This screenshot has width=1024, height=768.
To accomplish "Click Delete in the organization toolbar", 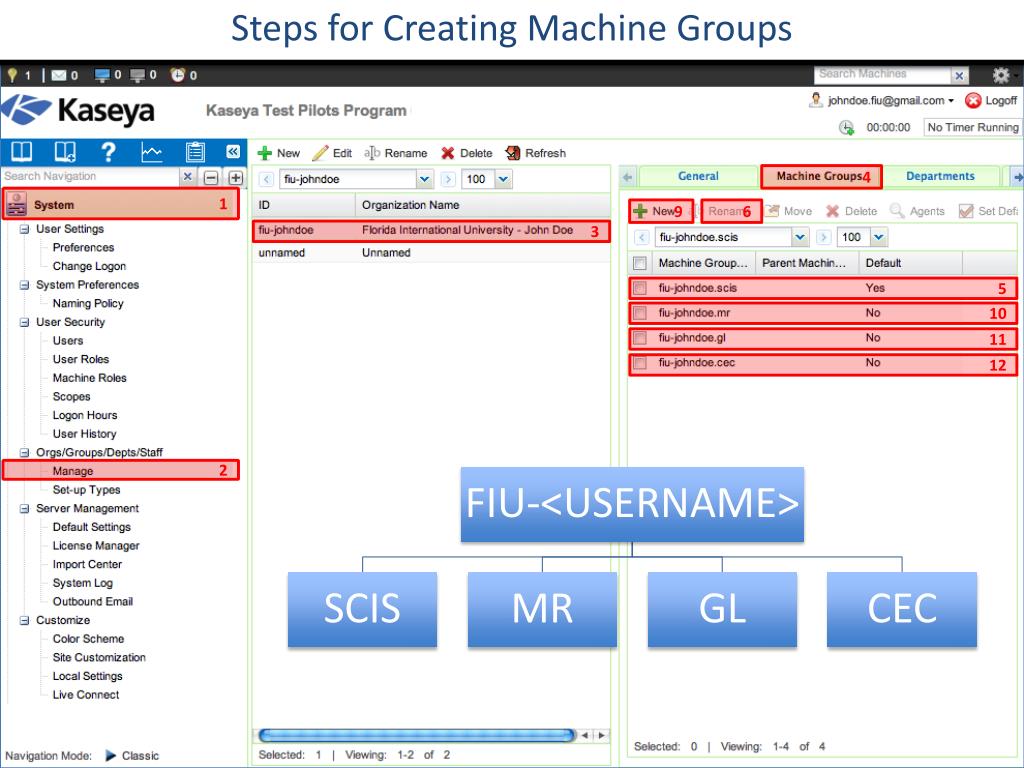I will point(467,153).
